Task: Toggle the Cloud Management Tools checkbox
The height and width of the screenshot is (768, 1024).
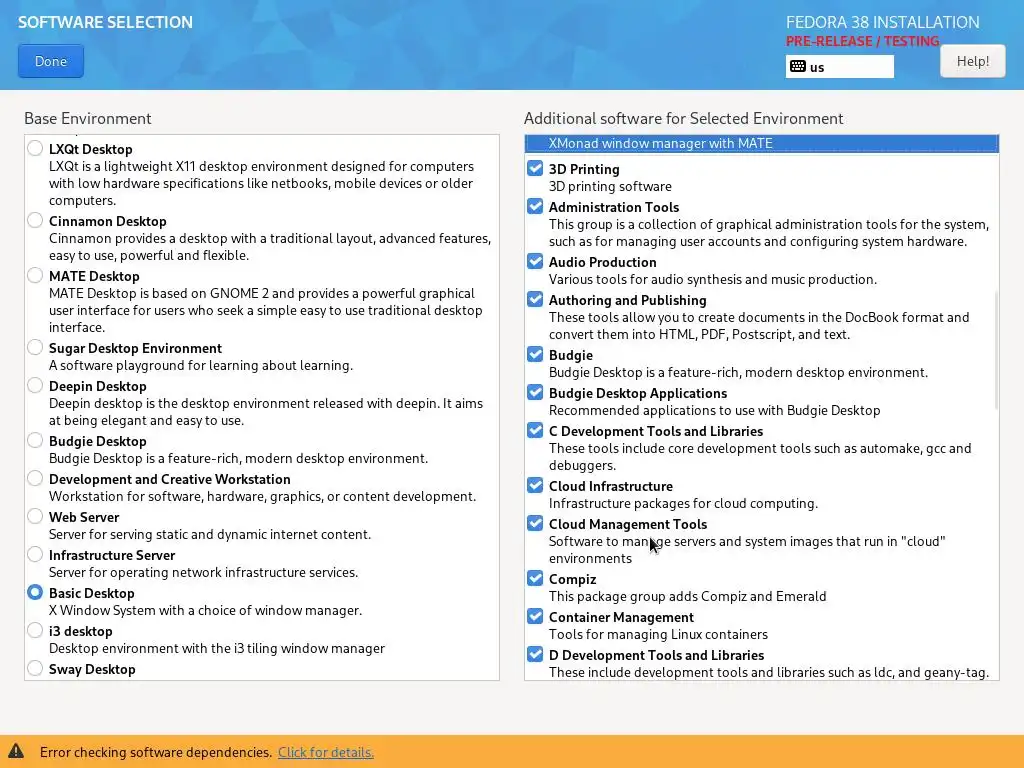Action: click(x=535, y=522)
